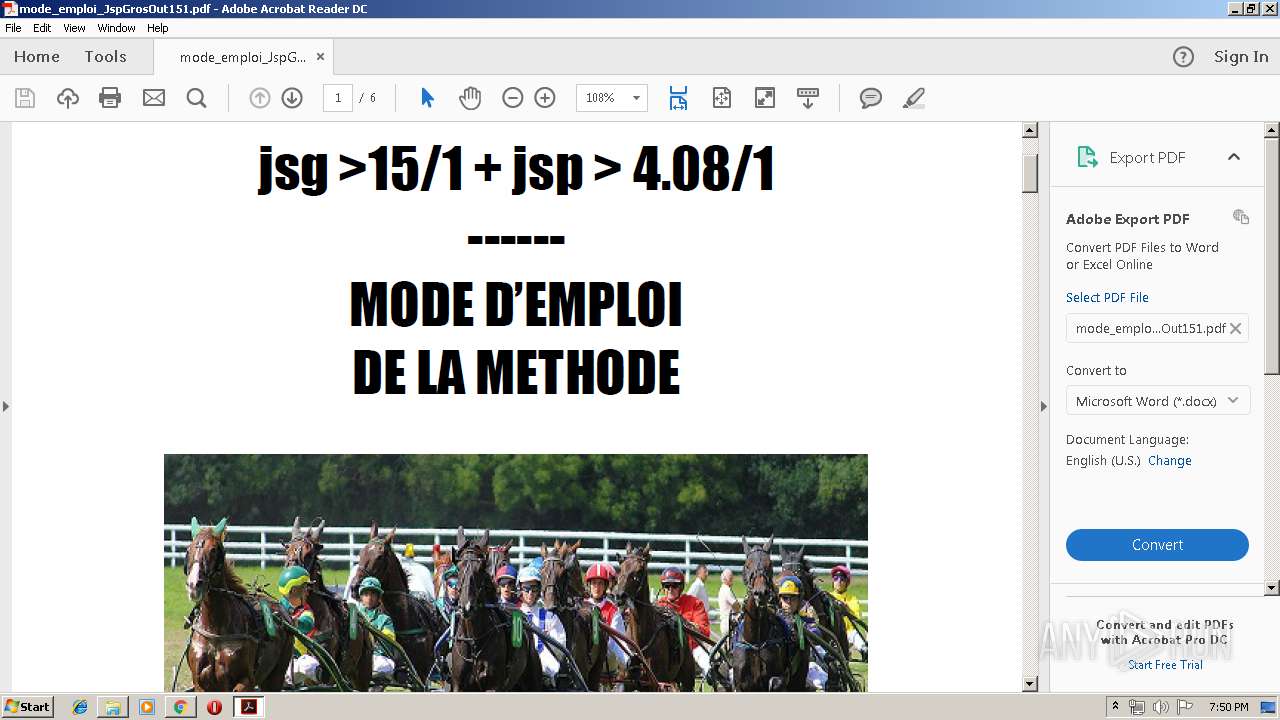Go to next page arrow
1280x720 pixels.
pos(291,98)
